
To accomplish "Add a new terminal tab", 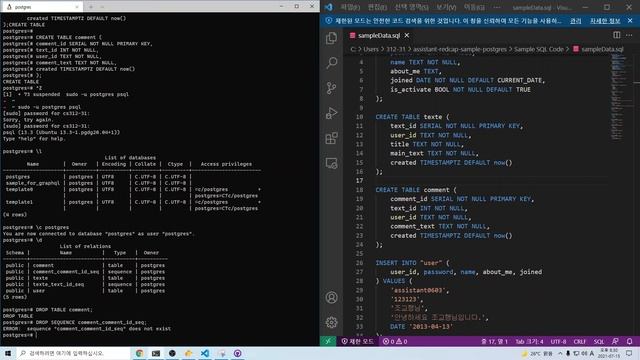I will click(x=91, y=7).
